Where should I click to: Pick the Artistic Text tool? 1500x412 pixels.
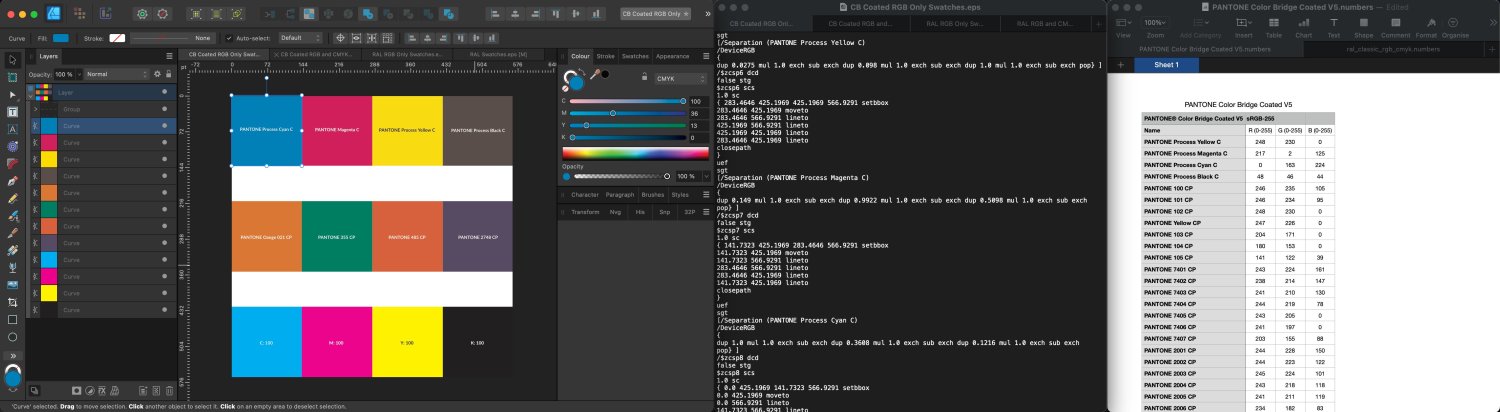click(12, 129)
